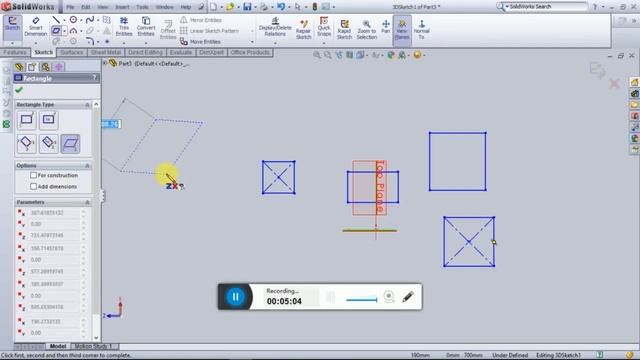Open Spline tool dropdown arrow
This screenshot has width=640, height=360.
click(x=98, y=20)
